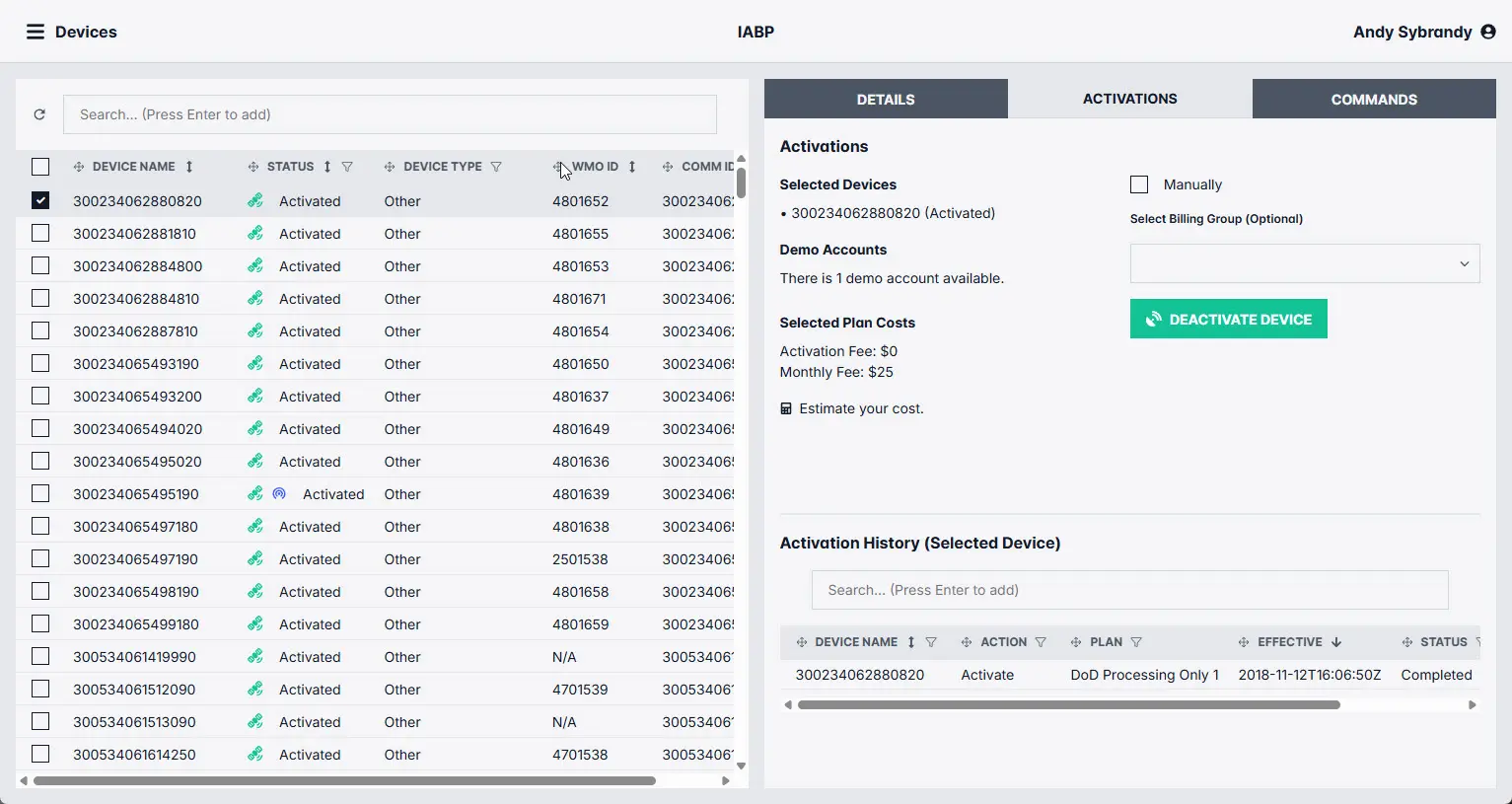Image resolution: width=1512 pixels, height=804 pixels.
Task: Click the calculator icon for cost estimate
Action: click(786, 408)
